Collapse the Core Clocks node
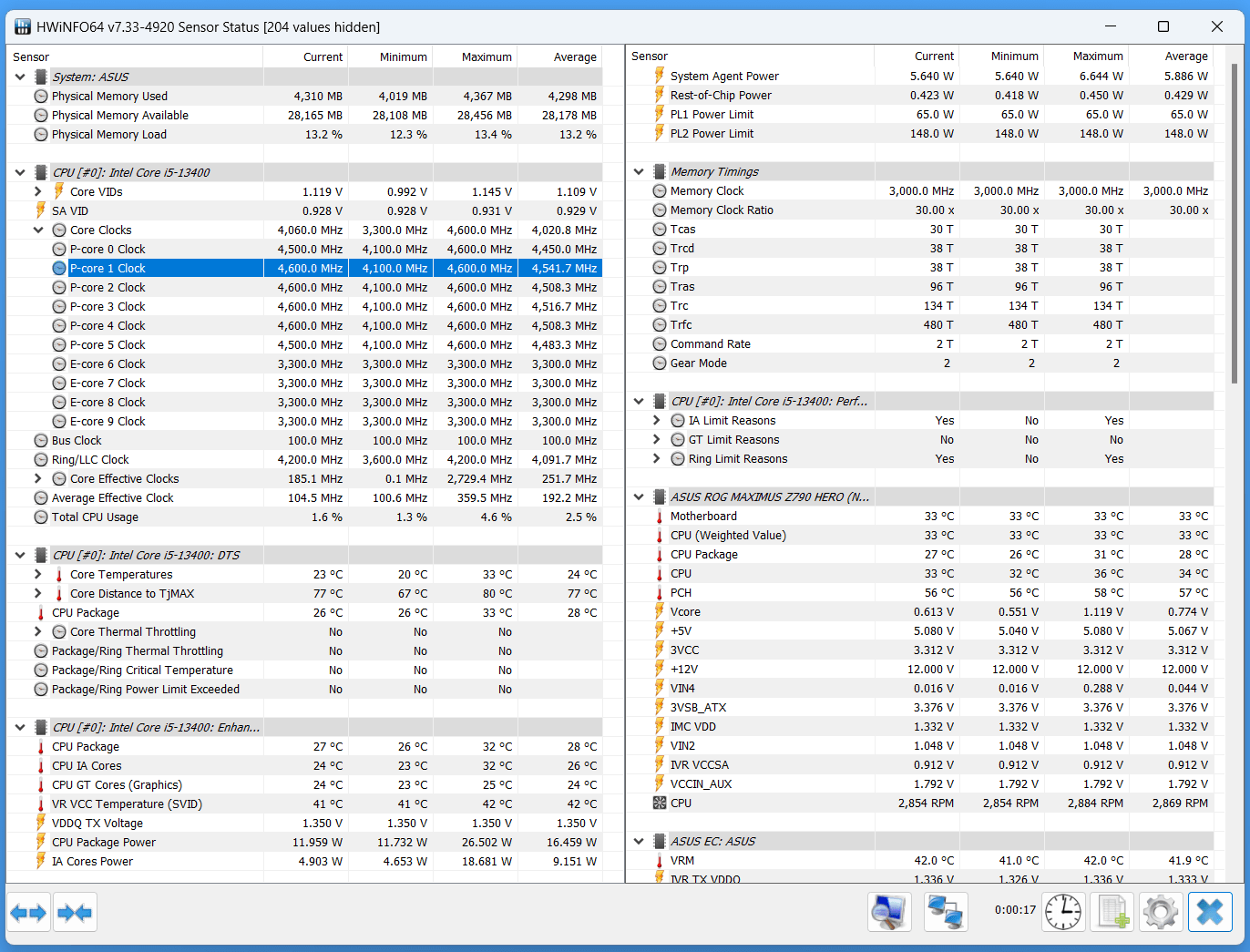The width and height of the screenshot is (1250, 952). pyautogui.click(x=37, y=230)
